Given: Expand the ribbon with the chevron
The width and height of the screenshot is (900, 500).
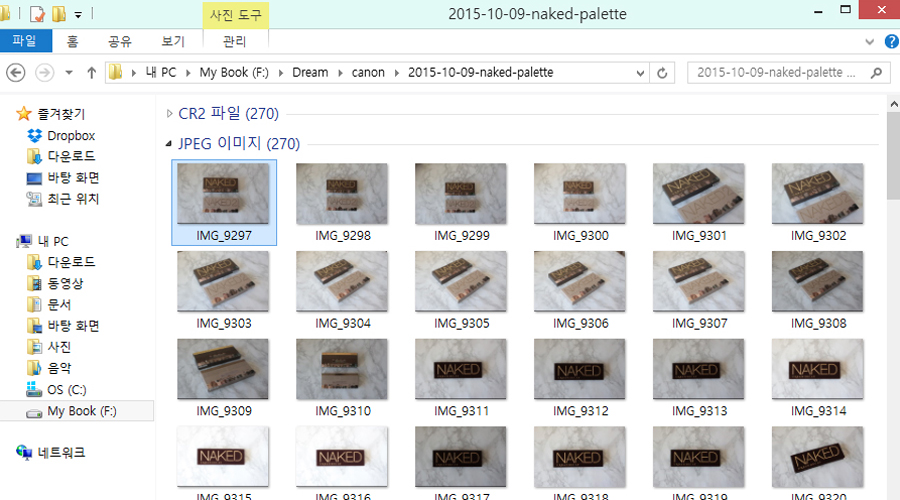Looking at the screenshot, I should tap(868, 41).
